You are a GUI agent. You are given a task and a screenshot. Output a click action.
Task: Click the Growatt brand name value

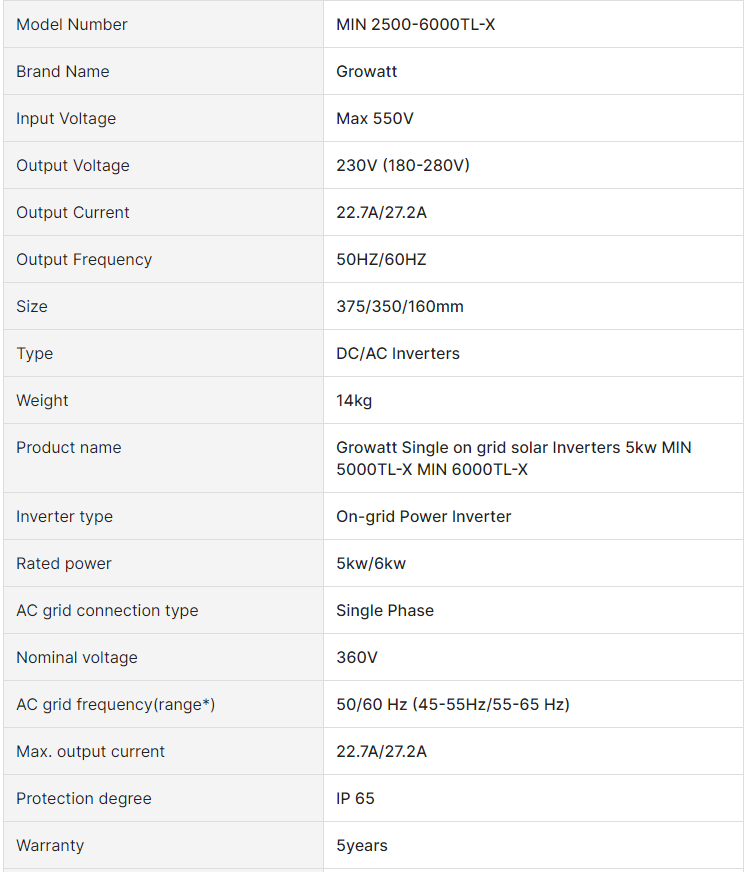coord(366,72)
